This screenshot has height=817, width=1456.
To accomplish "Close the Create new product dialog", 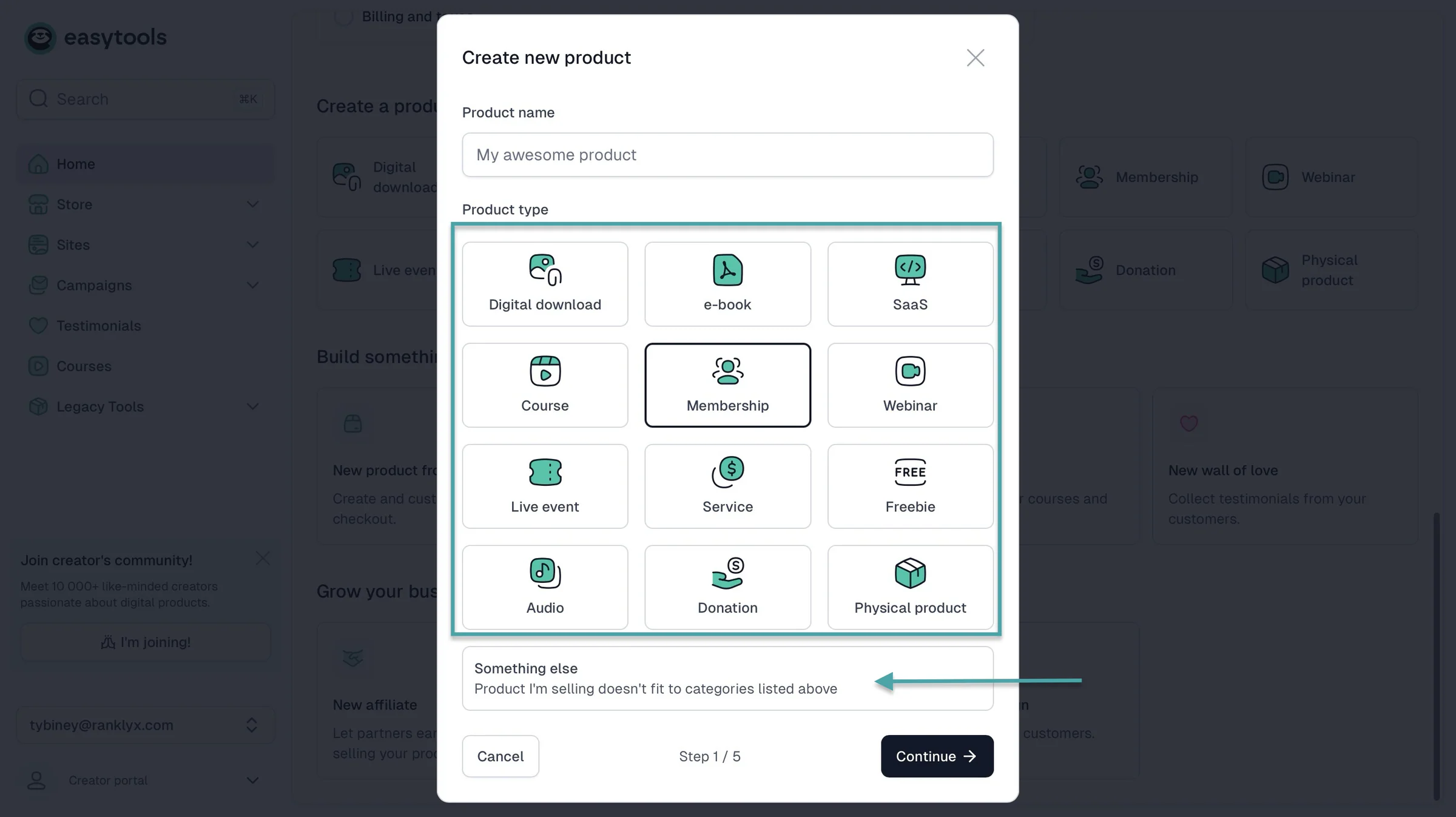I will click(x=975, y=58).
